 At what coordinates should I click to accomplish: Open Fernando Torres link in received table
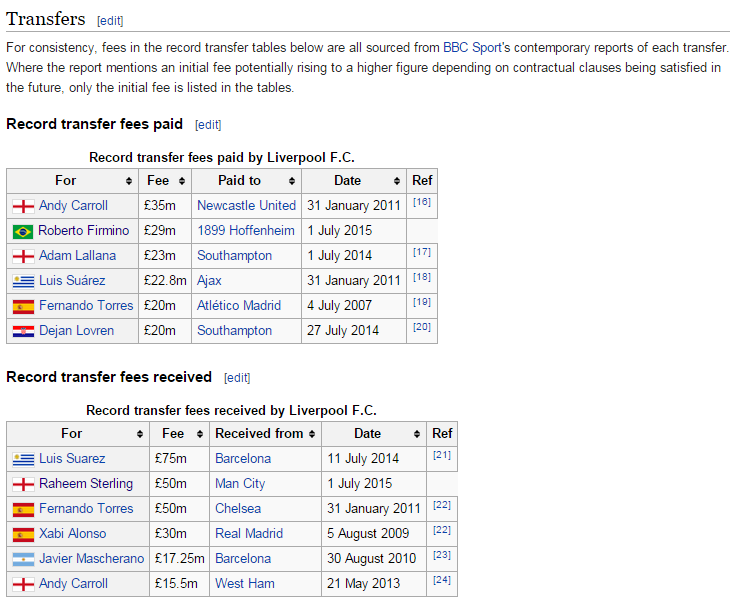86,508
